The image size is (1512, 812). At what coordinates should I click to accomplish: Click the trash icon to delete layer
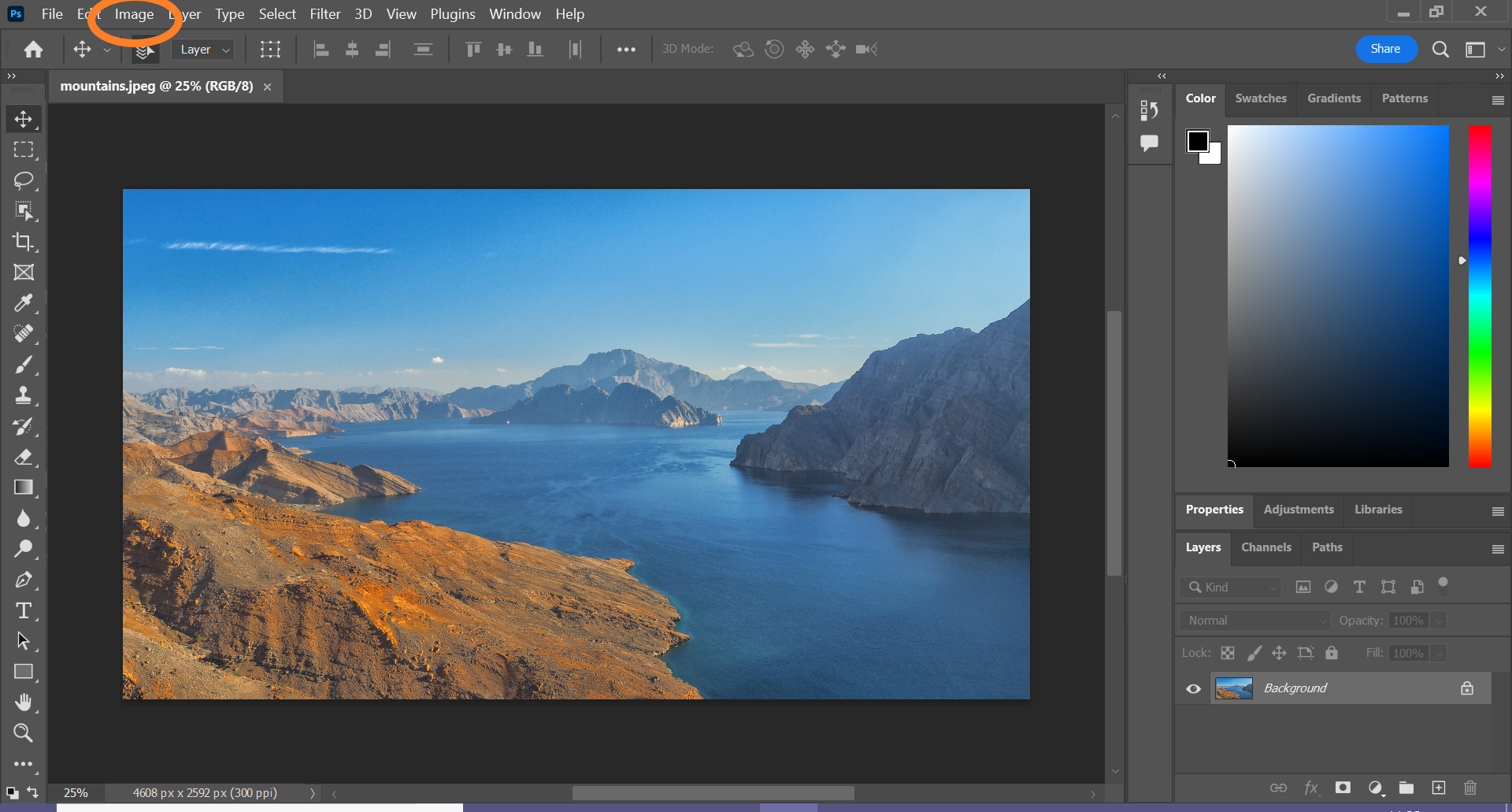1470,788
